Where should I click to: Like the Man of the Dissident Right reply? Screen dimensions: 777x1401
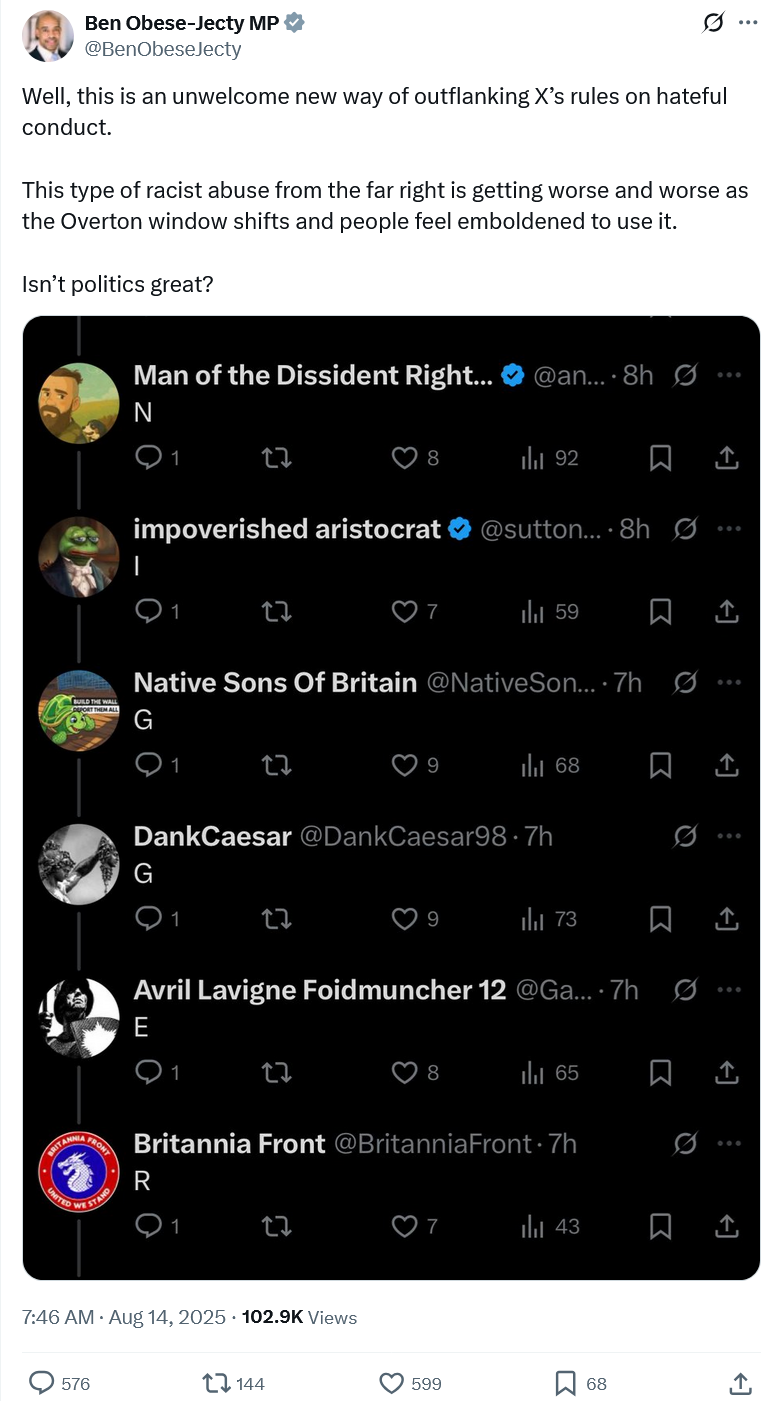coord(404,458)
